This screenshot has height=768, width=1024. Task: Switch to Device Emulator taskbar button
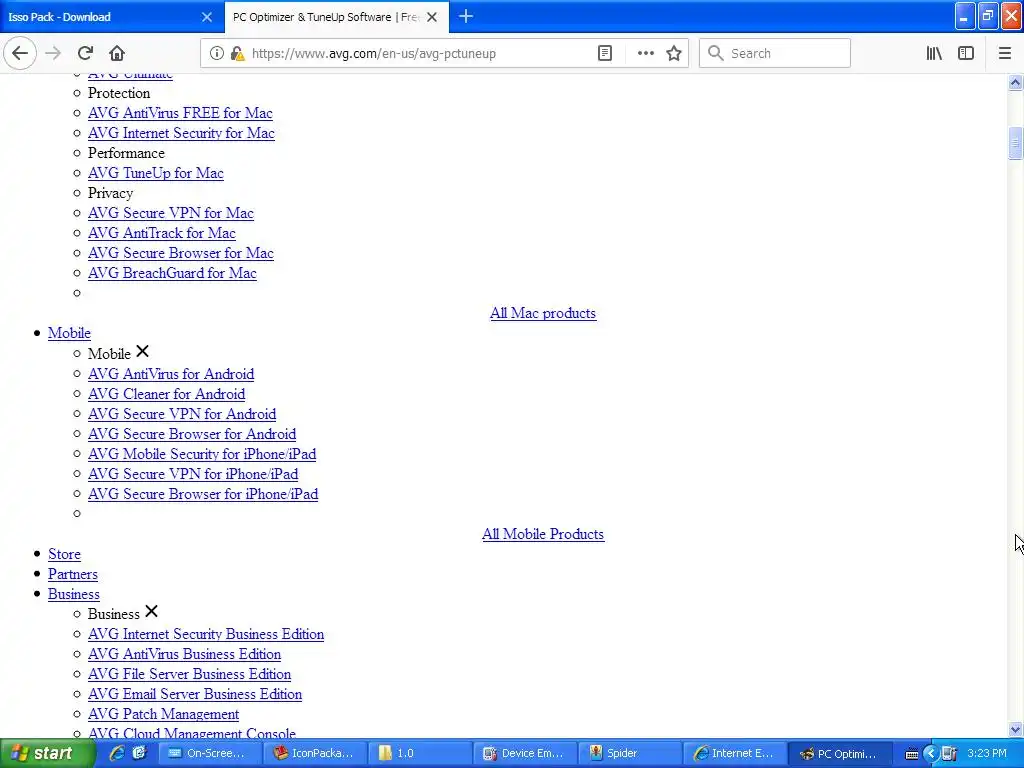[524, 753]
